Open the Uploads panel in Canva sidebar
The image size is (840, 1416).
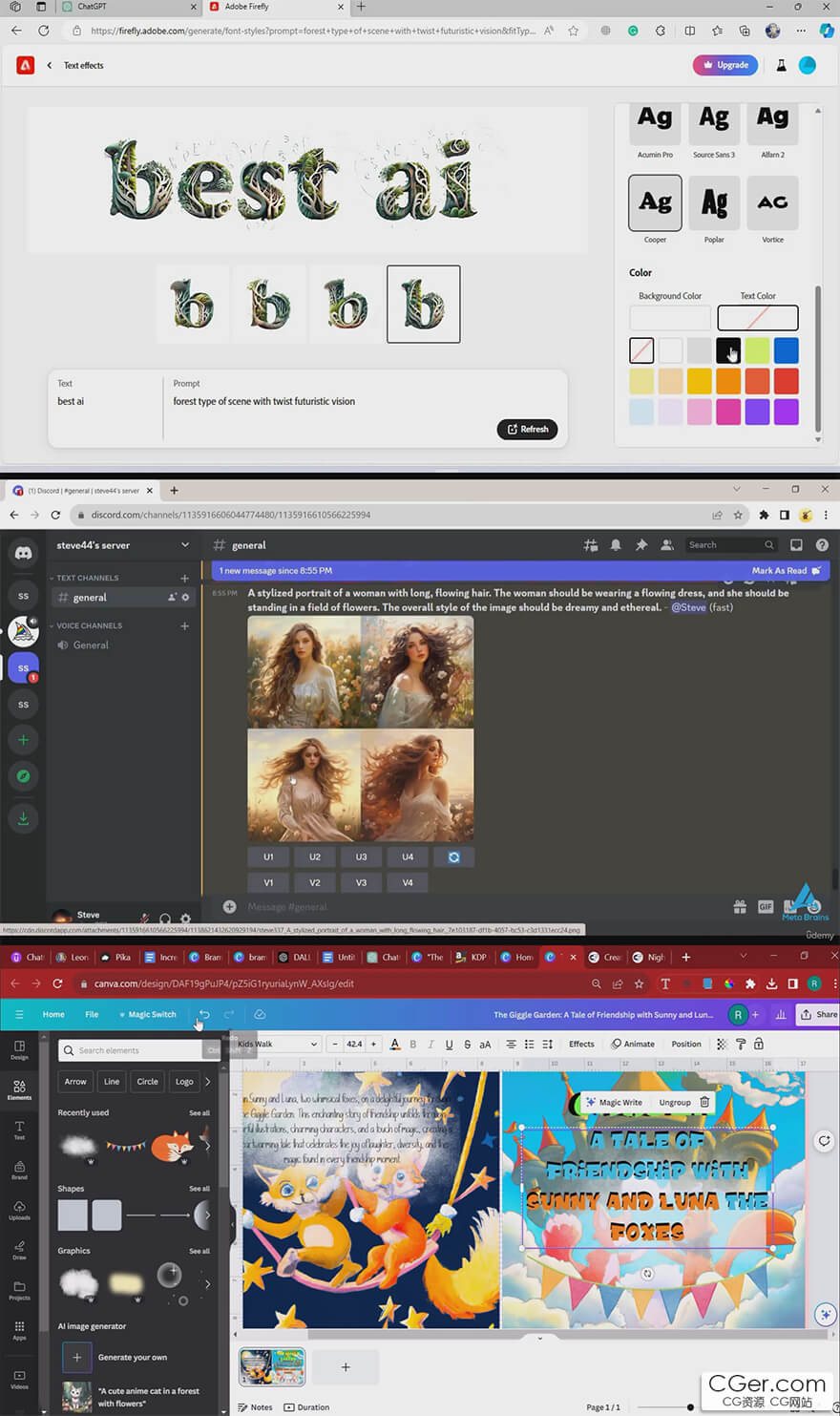click(x=19, y=1210)
